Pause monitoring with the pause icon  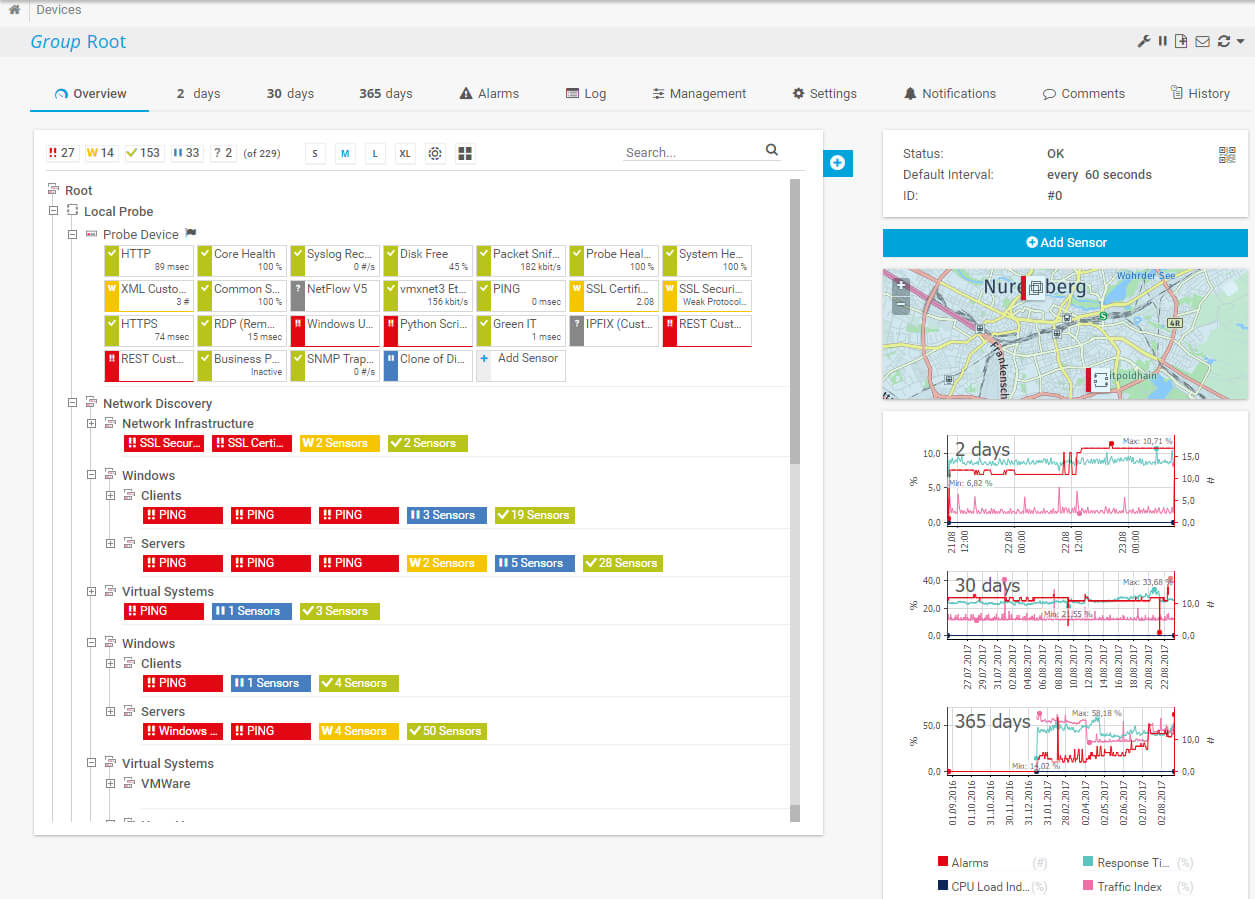tap(1163, 41)
